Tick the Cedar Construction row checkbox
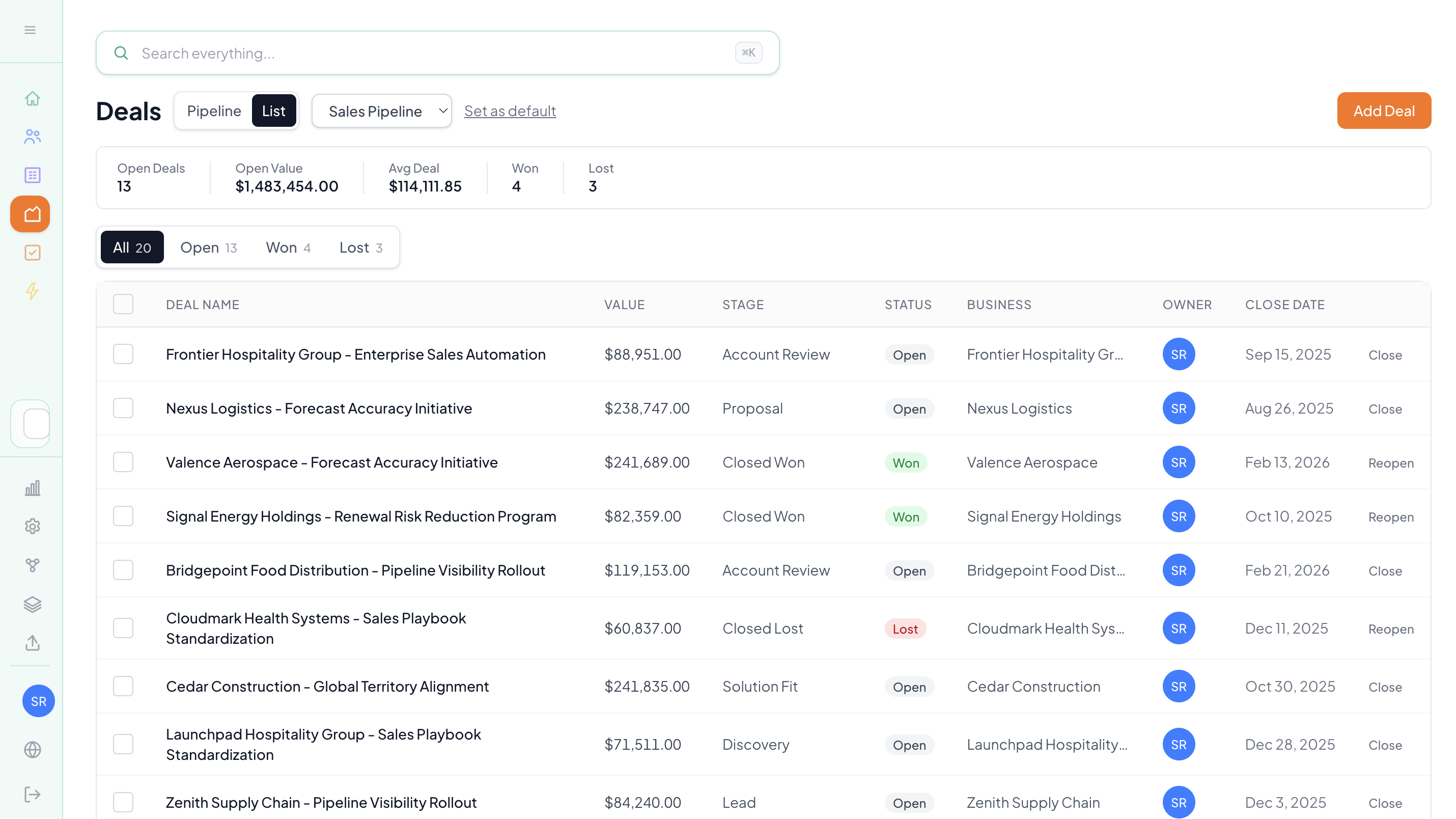Image resolution: width=1456 pixels, height=819 pixels. click(123, 686)
